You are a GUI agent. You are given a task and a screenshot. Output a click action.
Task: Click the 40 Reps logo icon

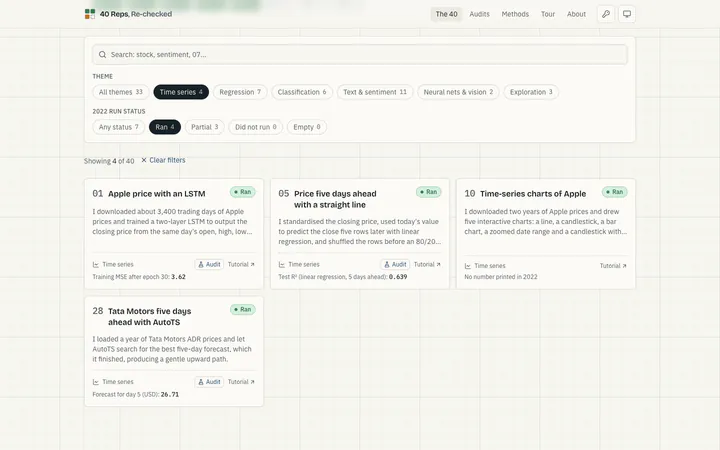pos(90,14)
